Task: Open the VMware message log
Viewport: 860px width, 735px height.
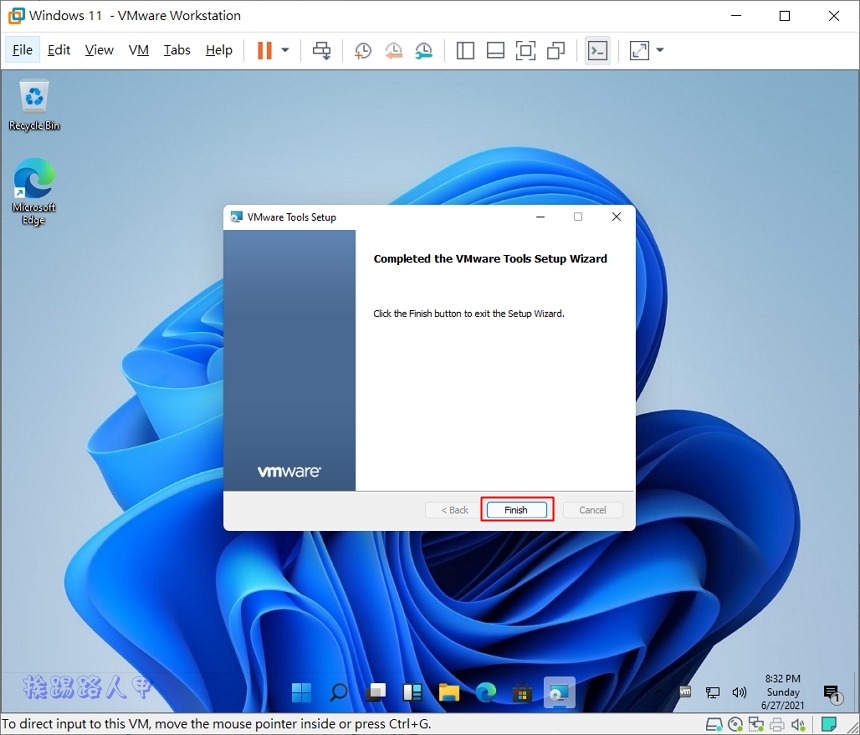Action: coord(829,723)
